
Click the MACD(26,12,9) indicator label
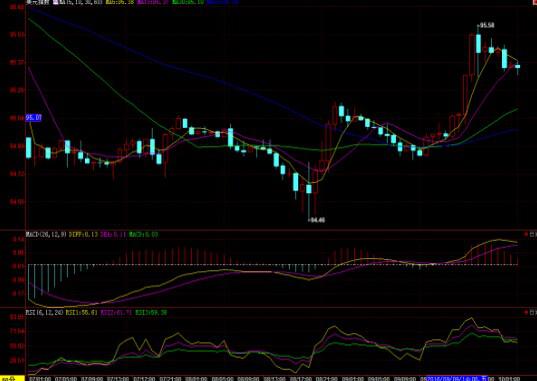tap(46, 235)
